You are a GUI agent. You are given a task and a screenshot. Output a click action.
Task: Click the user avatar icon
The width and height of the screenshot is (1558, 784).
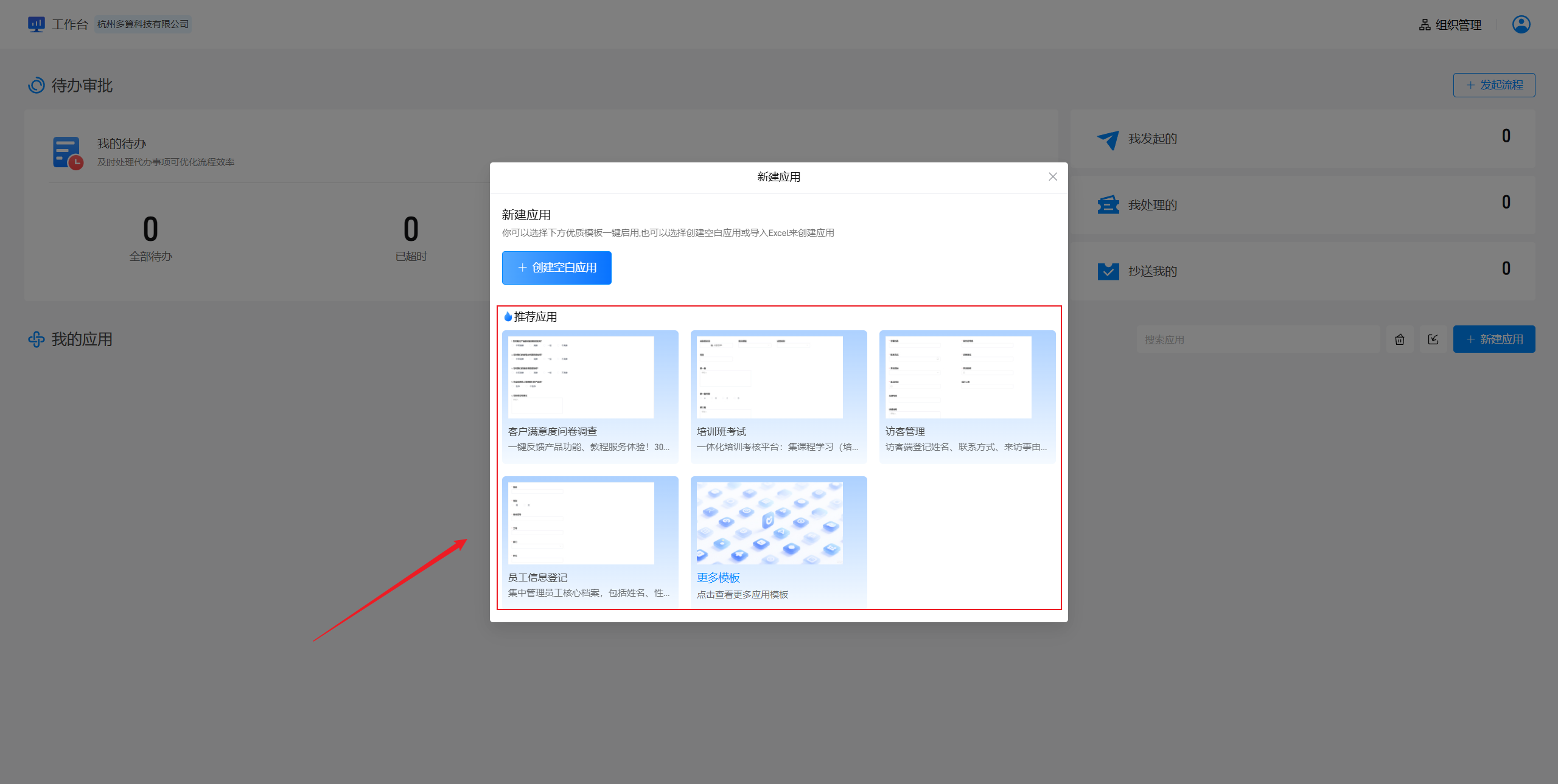(1521, 24)
